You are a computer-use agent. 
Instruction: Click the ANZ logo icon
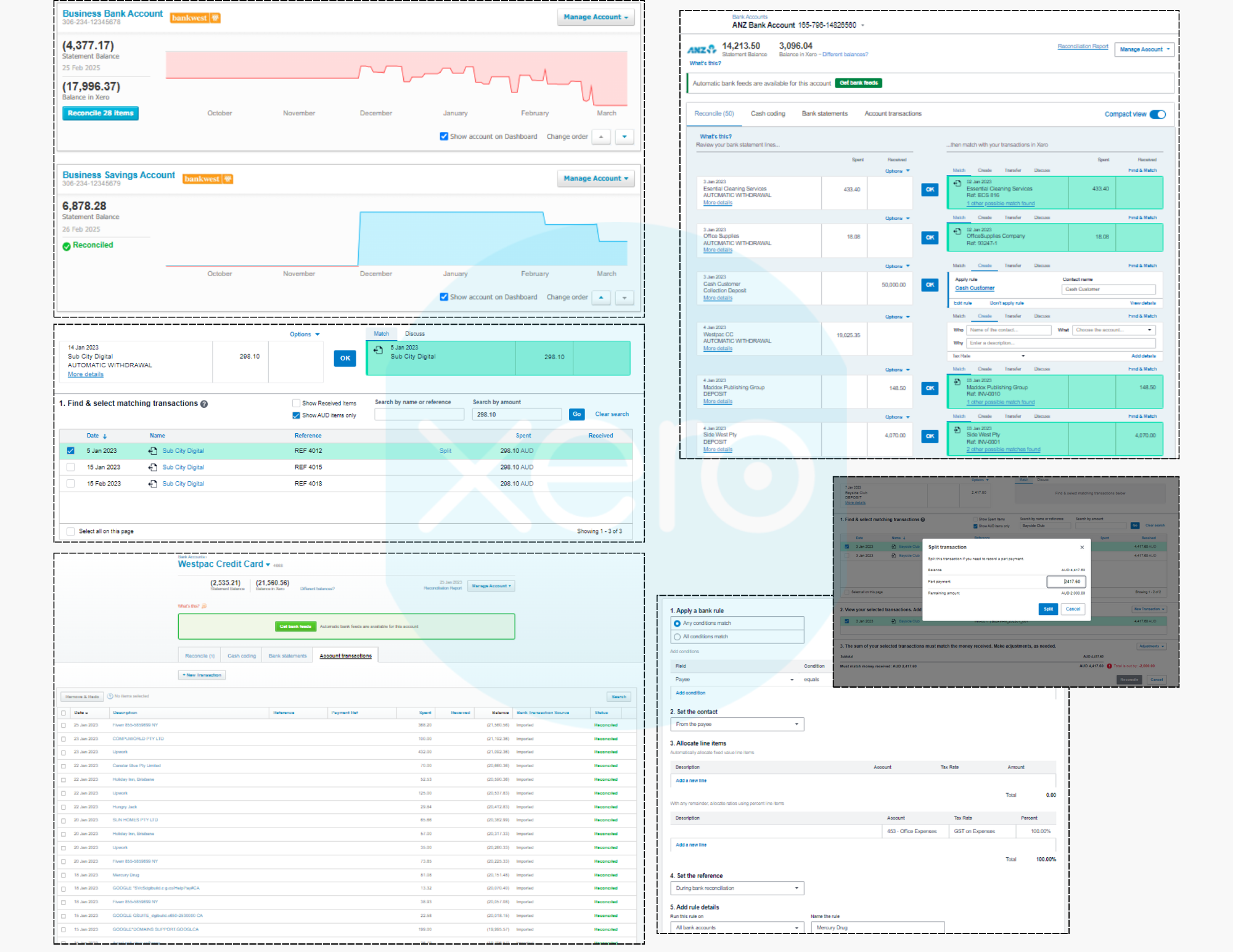point(702,49)
